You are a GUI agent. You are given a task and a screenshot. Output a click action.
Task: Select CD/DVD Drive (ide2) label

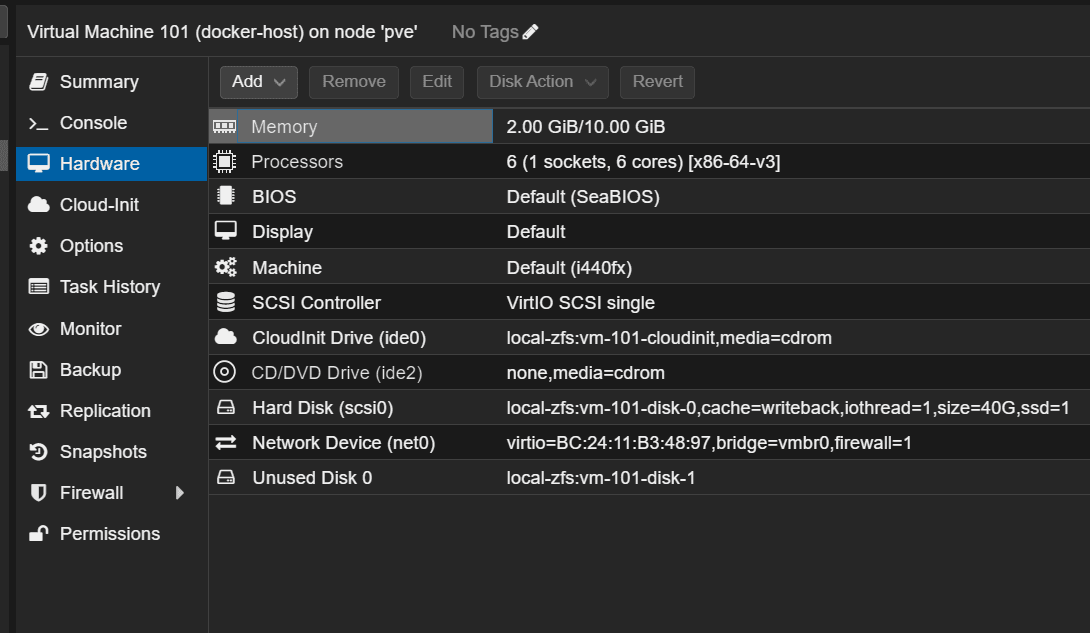coord(336,373)
